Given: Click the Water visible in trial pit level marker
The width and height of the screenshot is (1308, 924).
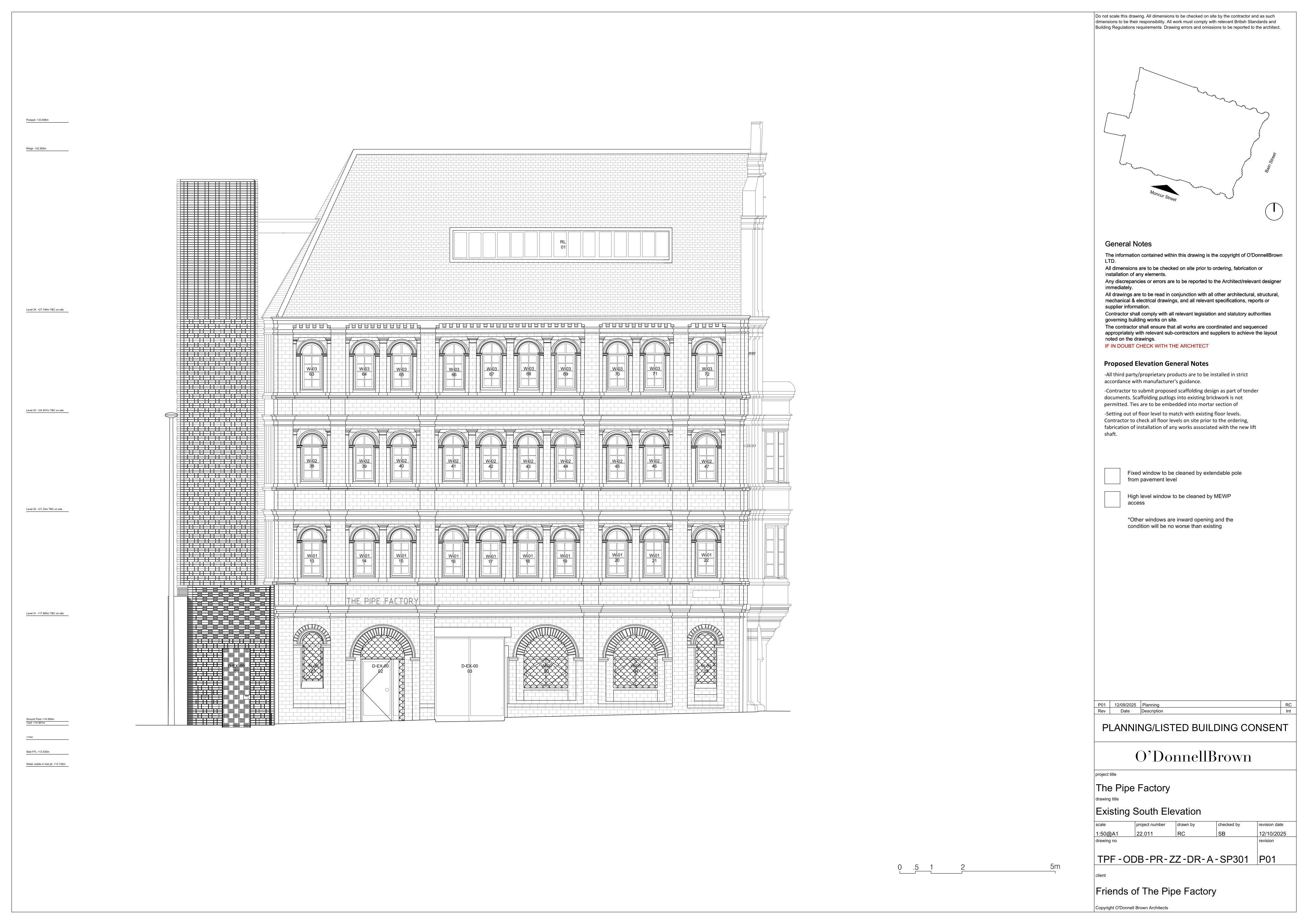Looking at the screenshot, I should pyautogui.click(x=47, y=764).
